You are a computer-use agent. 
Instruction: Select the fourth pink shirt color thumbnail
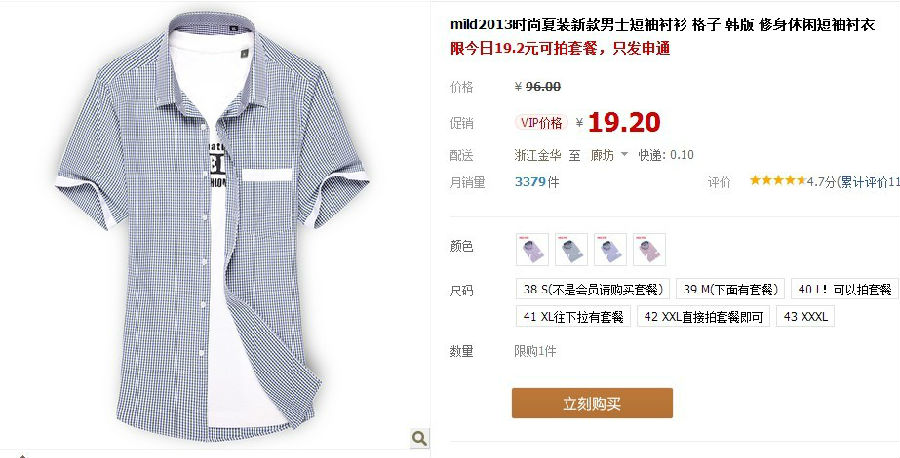(x=649, y=249)
